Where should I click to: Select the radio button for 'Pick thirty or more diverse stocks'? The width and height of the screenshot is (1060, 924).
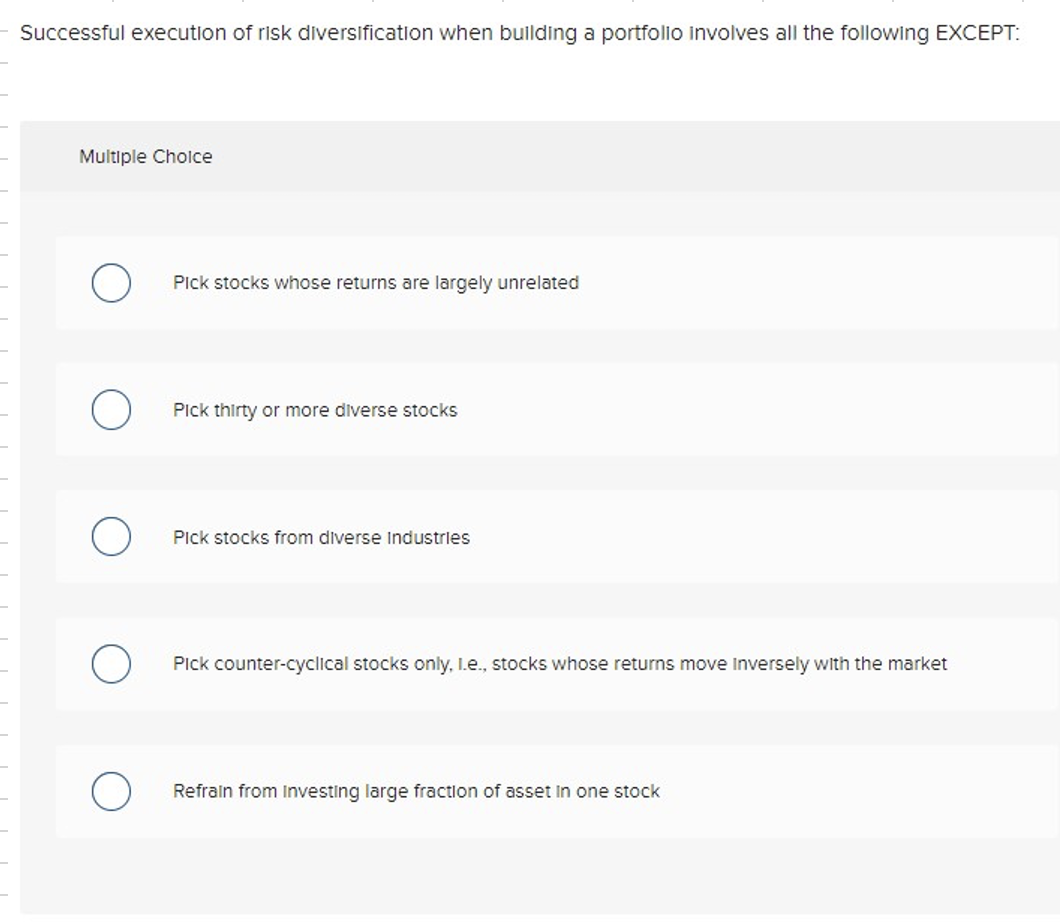point(111,409)
